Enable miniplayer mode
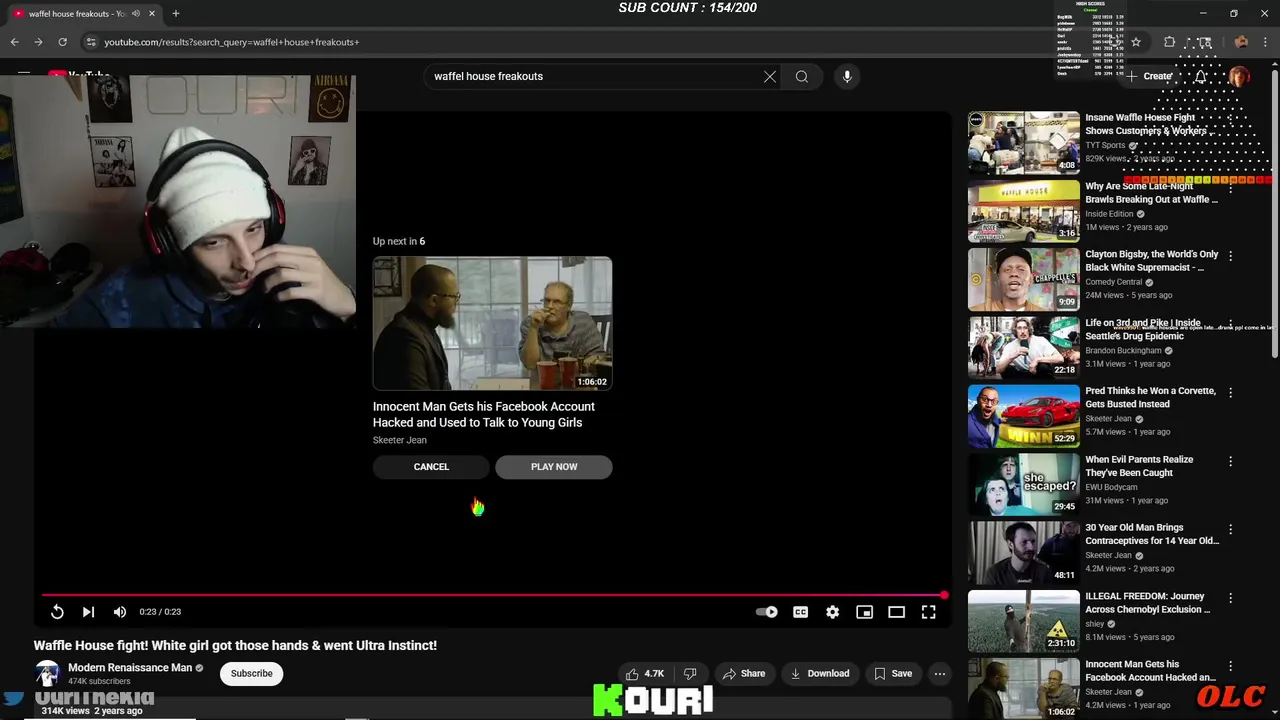Image resolution: width=1280 pixels, height=720 pixels. 864,612
